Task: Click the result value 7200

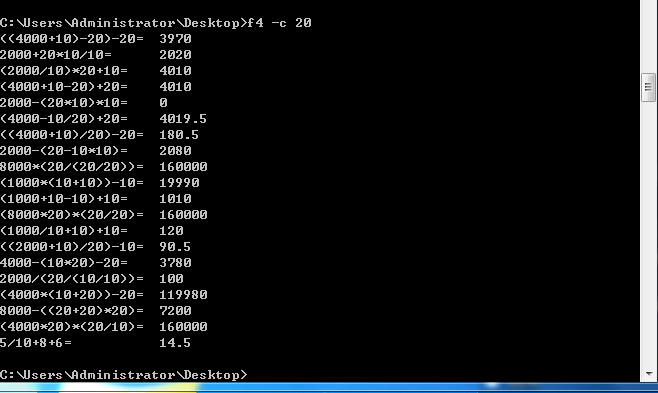Action: coord(175,310)
